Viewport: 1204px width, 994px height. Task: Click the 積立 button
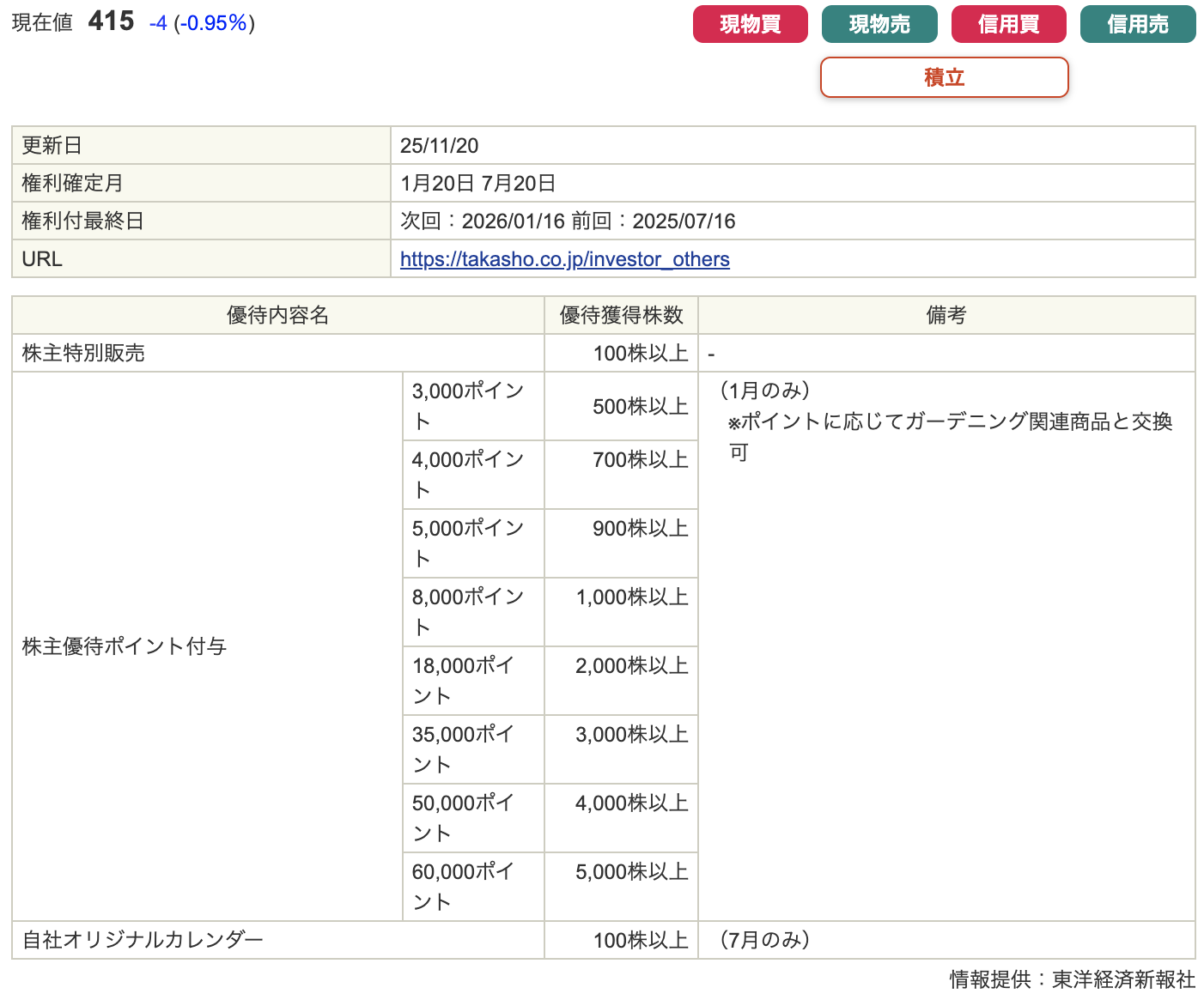(x=944, y=77)
